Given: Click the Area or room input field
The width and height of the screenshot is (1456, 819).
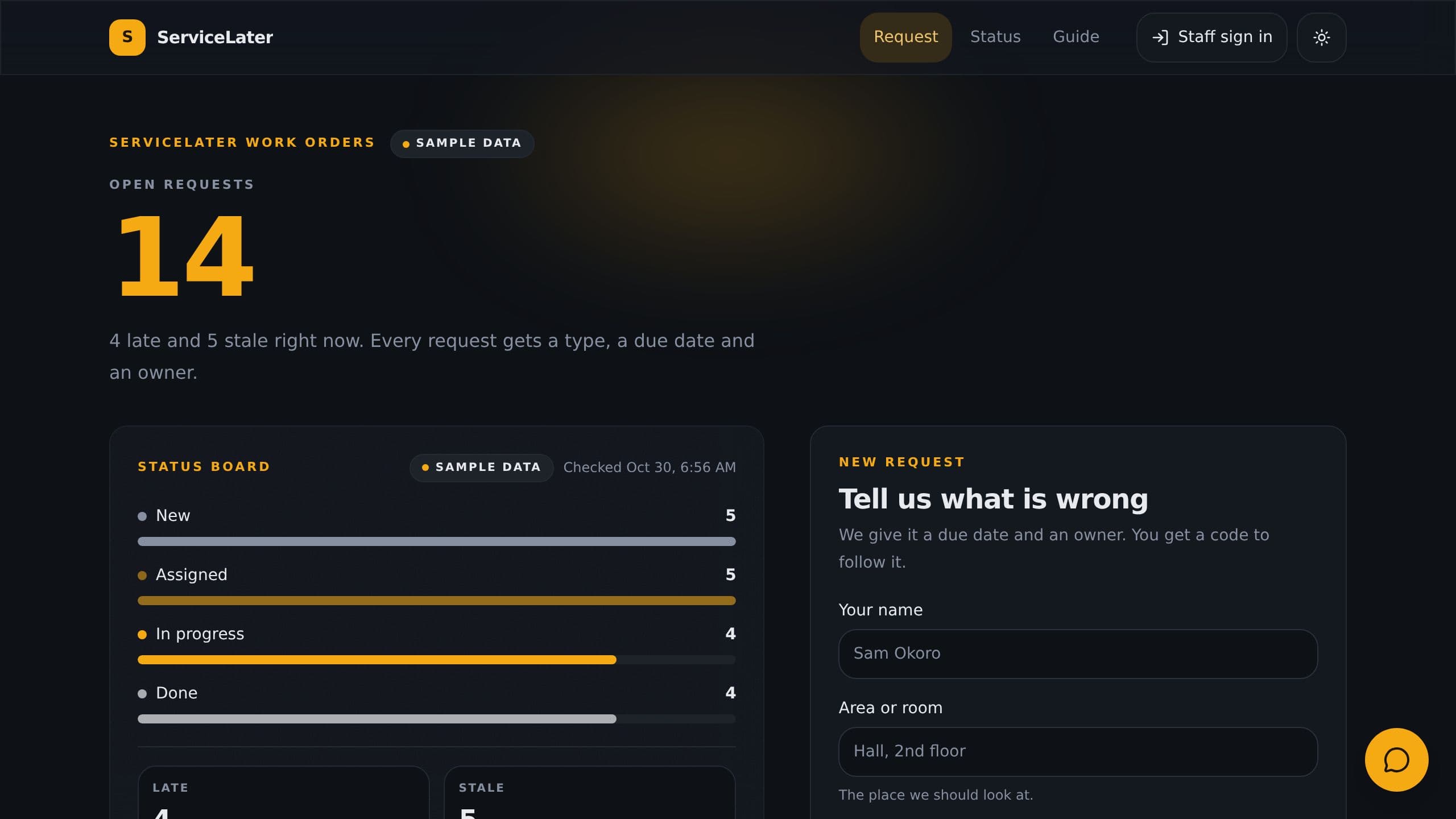Looking at the screenshot, I should point(1078,751).
